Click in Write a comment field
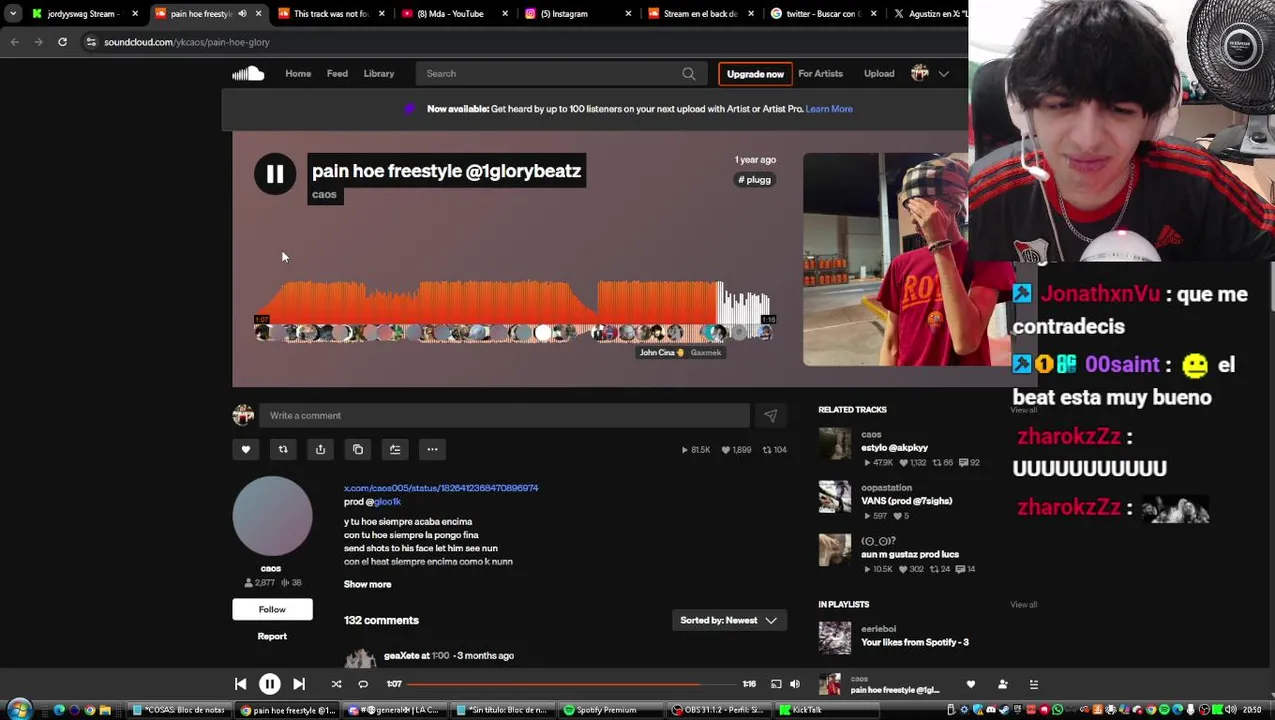1275x720 pixels. [504, 416]
